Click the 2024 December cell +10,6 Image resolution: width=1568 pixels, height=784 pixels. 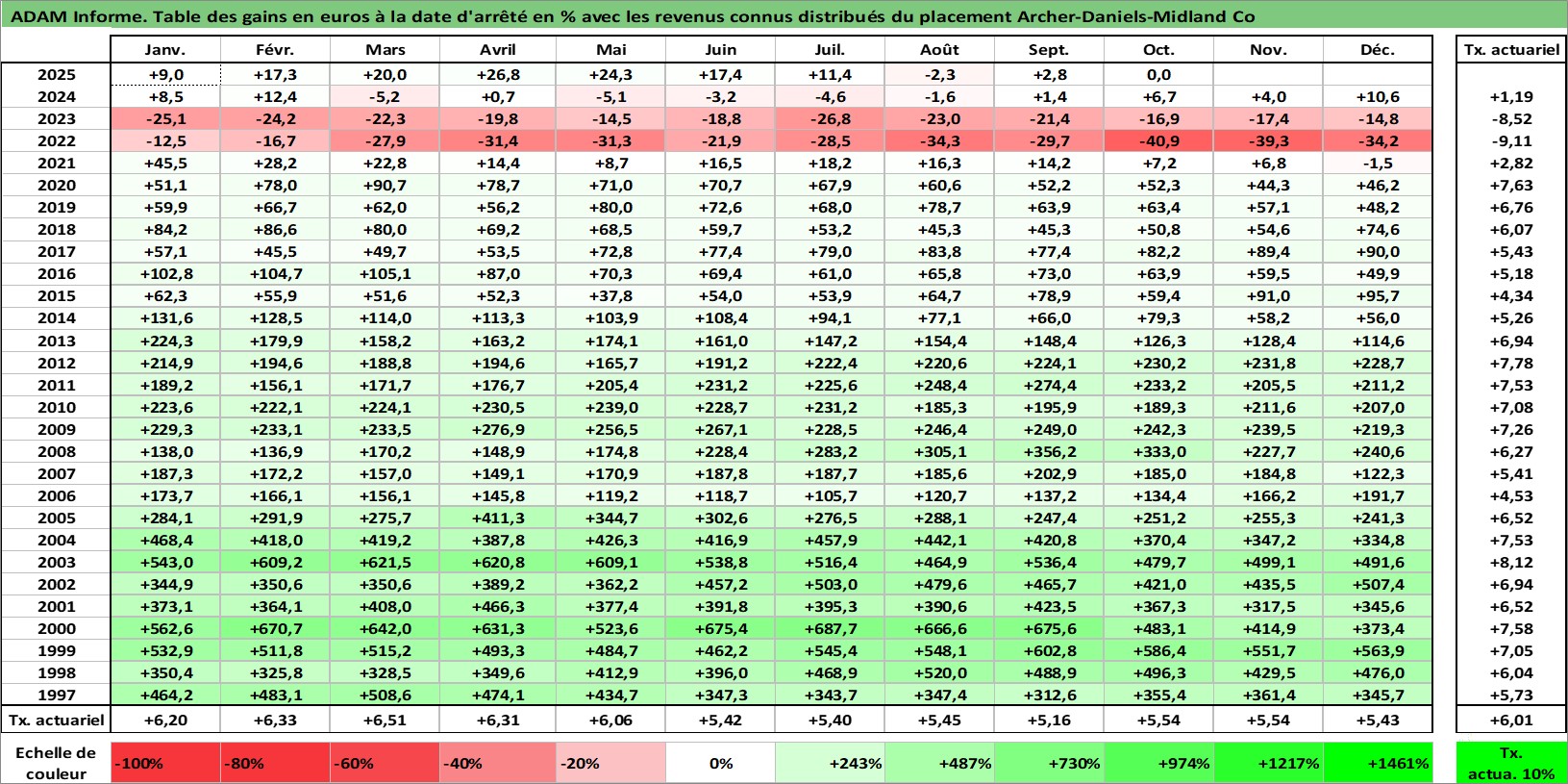(1378, 97)
